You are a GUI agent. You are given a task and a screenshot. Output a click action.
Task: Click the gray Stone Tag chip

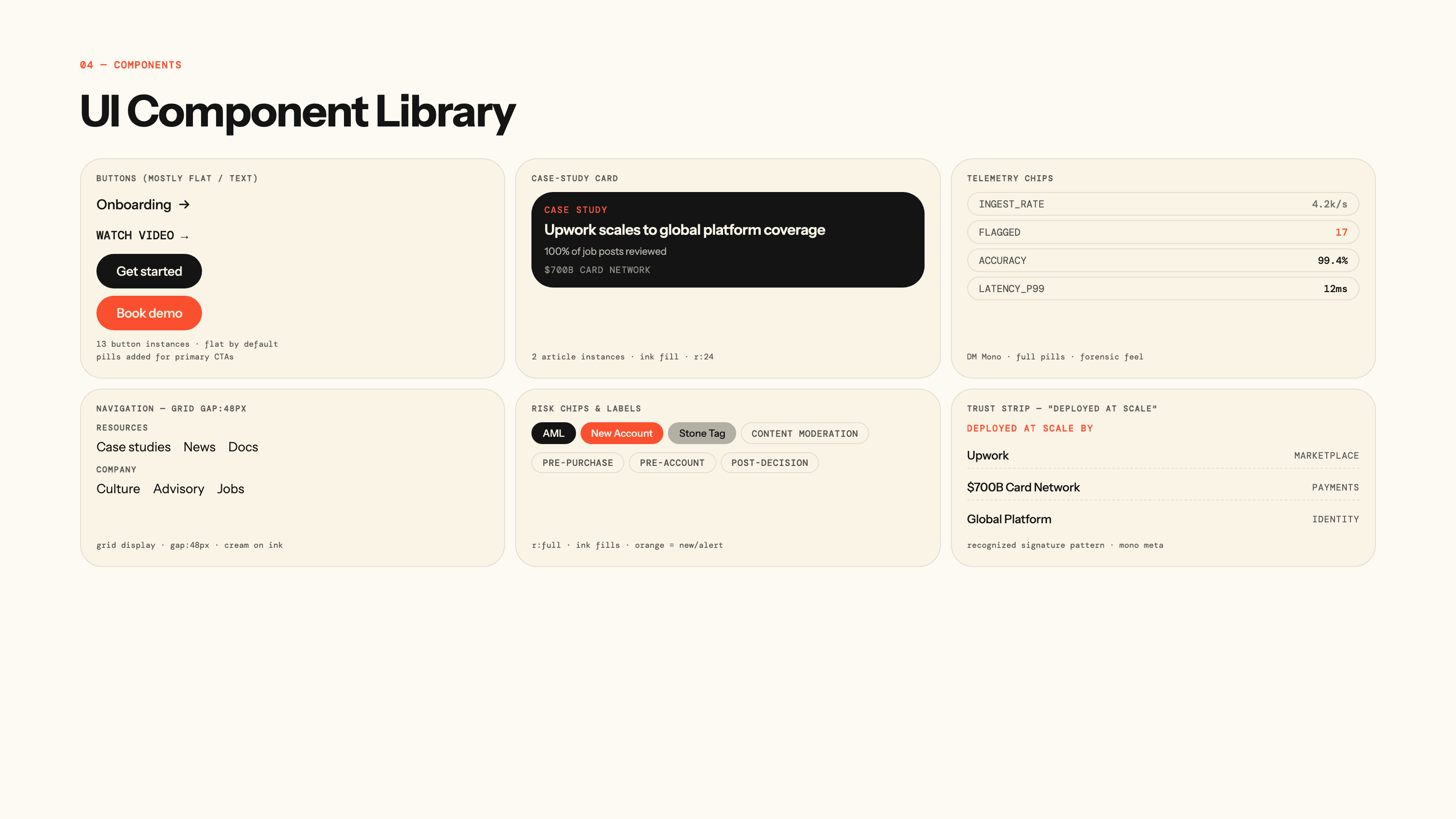(702, 434)
